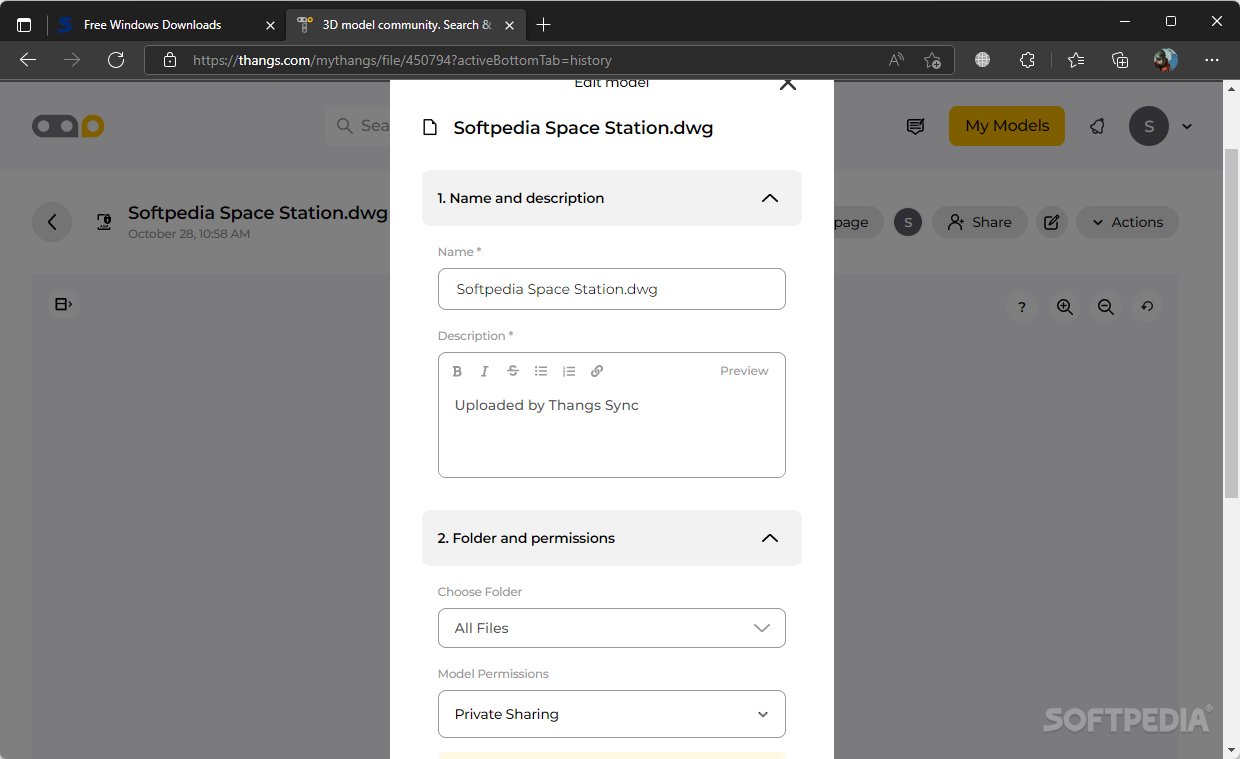
Task: Click the small S collaborator avatar
Action: pos(908,222)
